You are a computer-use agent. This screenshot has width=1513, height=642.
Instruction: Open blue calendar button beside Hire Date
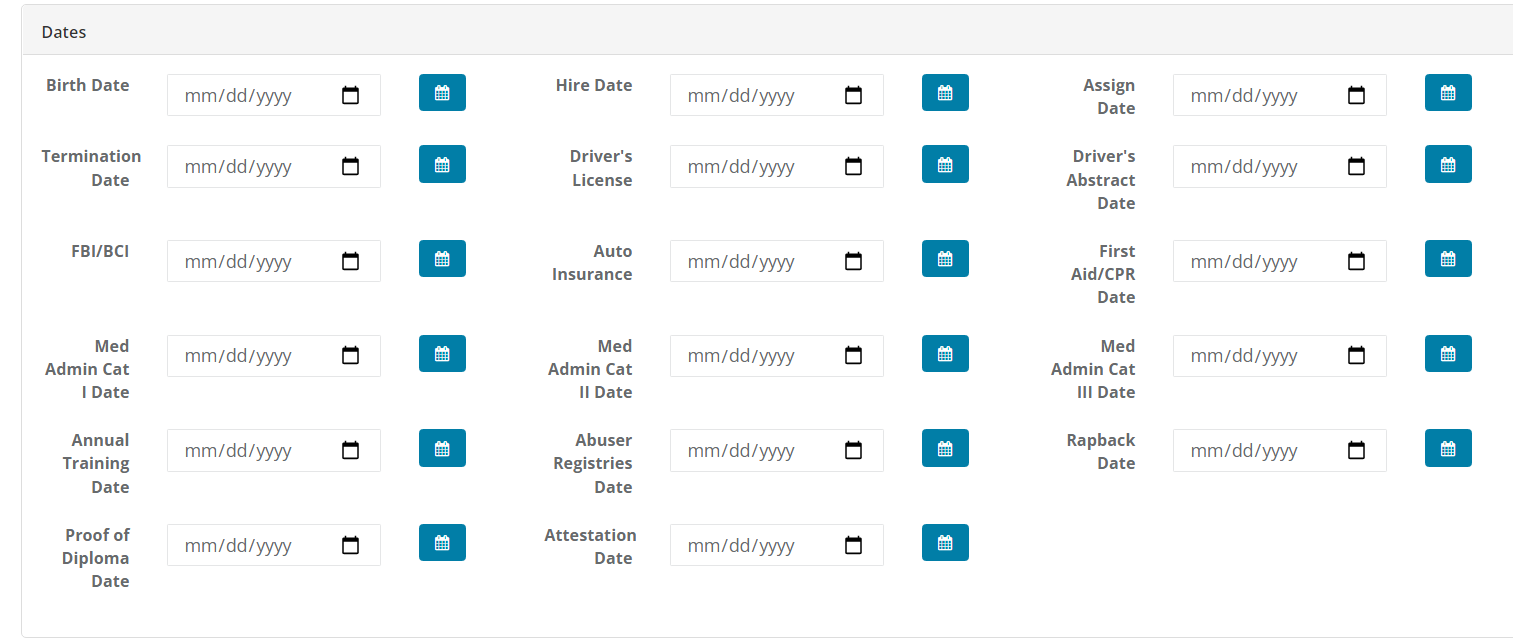coord(945,93)
